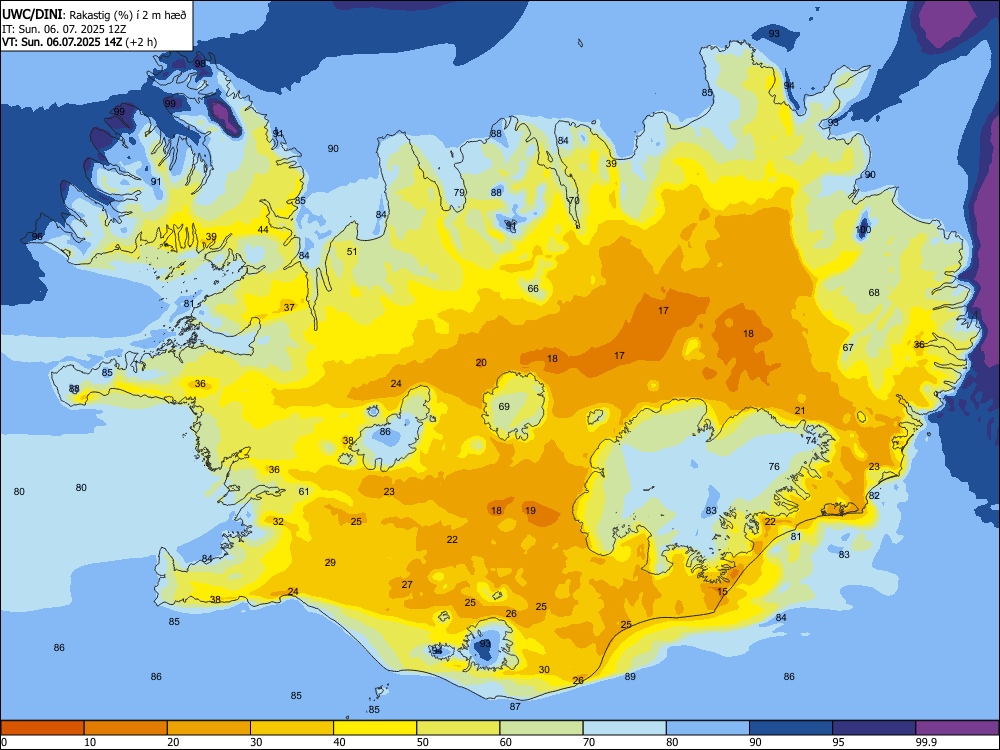Pick the 80–90% light blue legend swatch
This screenshot has height=750, width=1000.
pos(708,728)
